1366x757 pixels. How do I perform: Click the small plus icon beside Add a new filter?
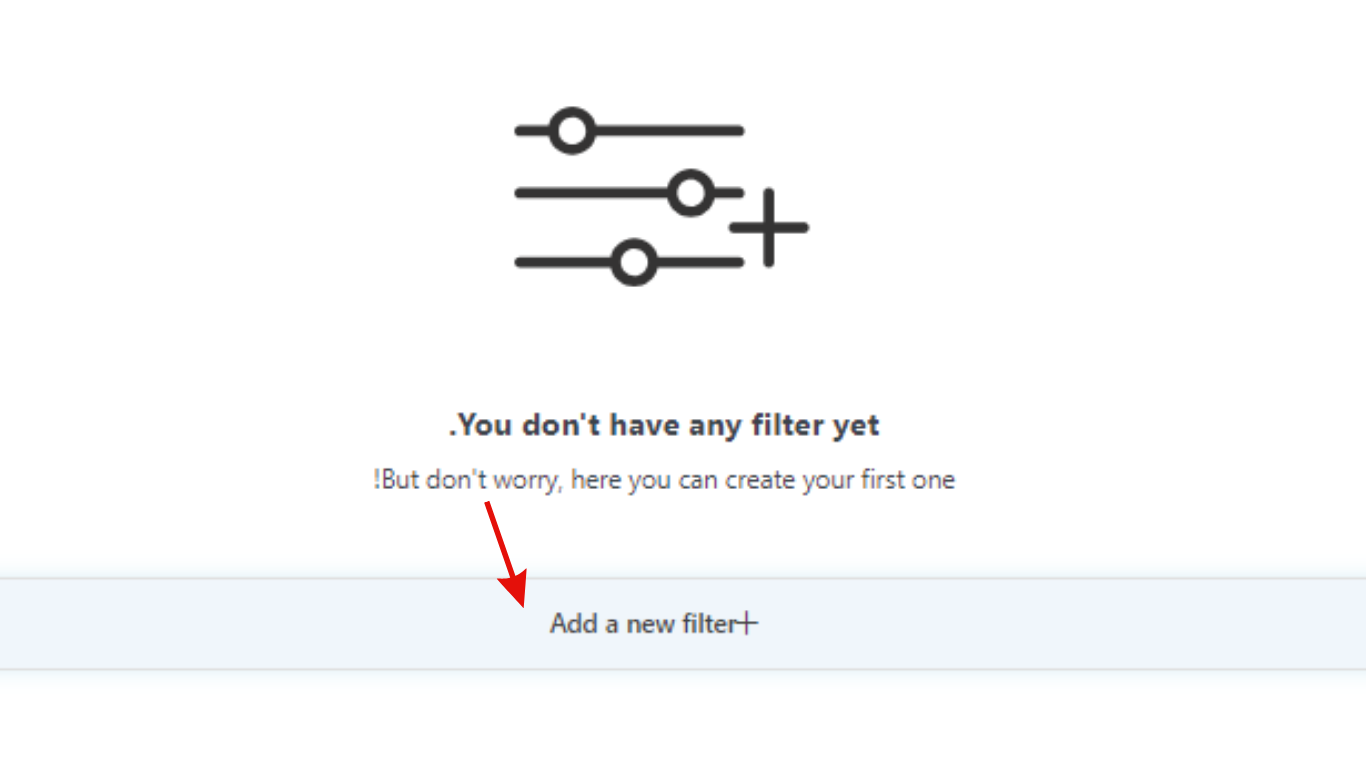click(747, 624)
